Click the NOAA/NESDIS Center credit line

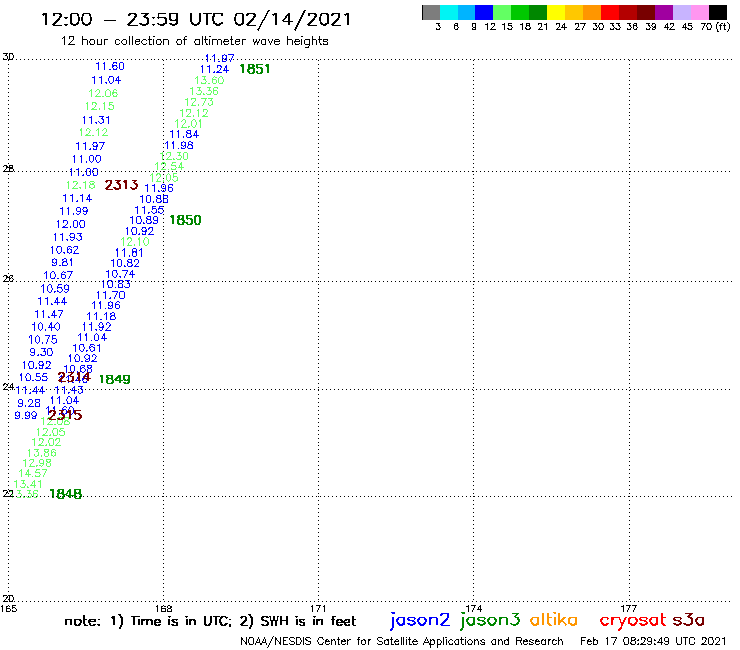(x=402, y=641)
